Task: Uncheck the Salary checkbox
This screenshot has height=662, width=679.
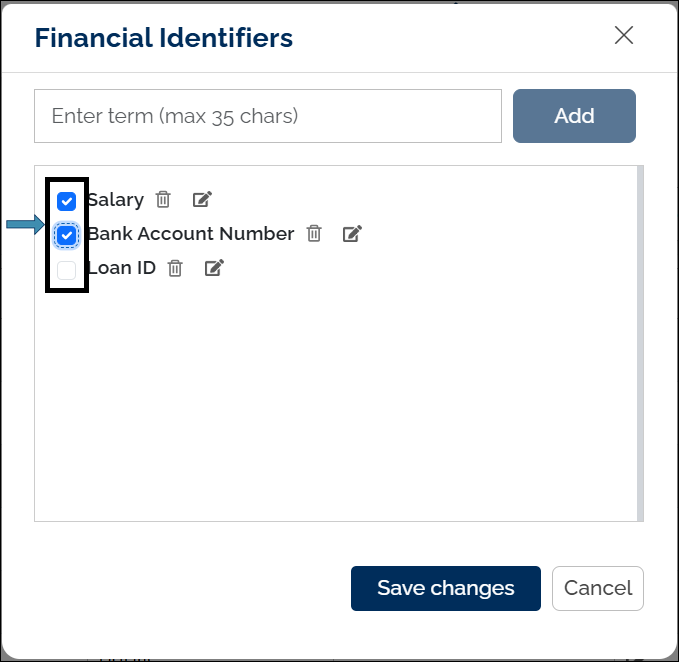Action: click(67, 200)
